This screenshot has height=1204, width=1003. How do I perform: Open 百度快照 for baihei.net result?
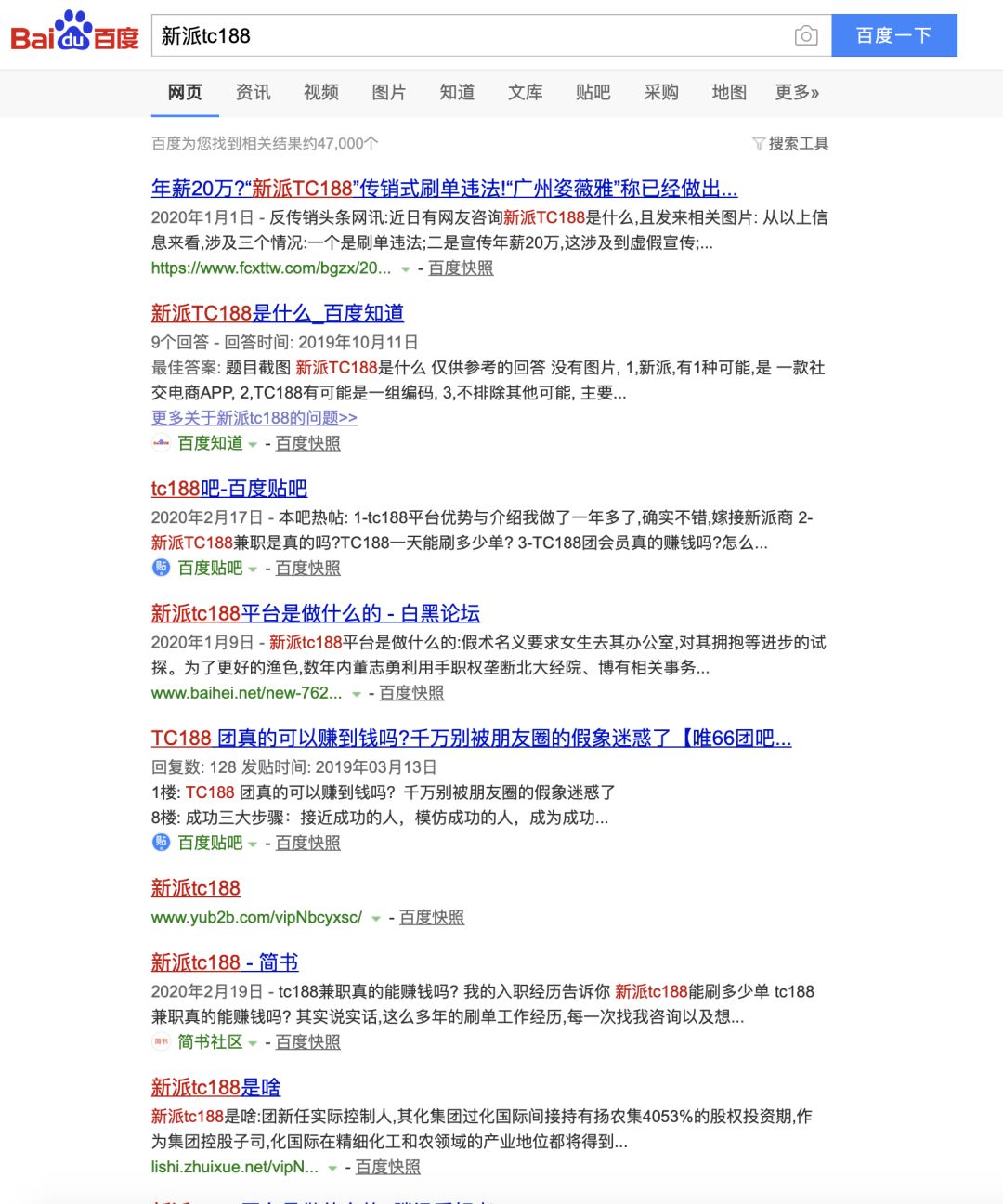coord(411,693)
